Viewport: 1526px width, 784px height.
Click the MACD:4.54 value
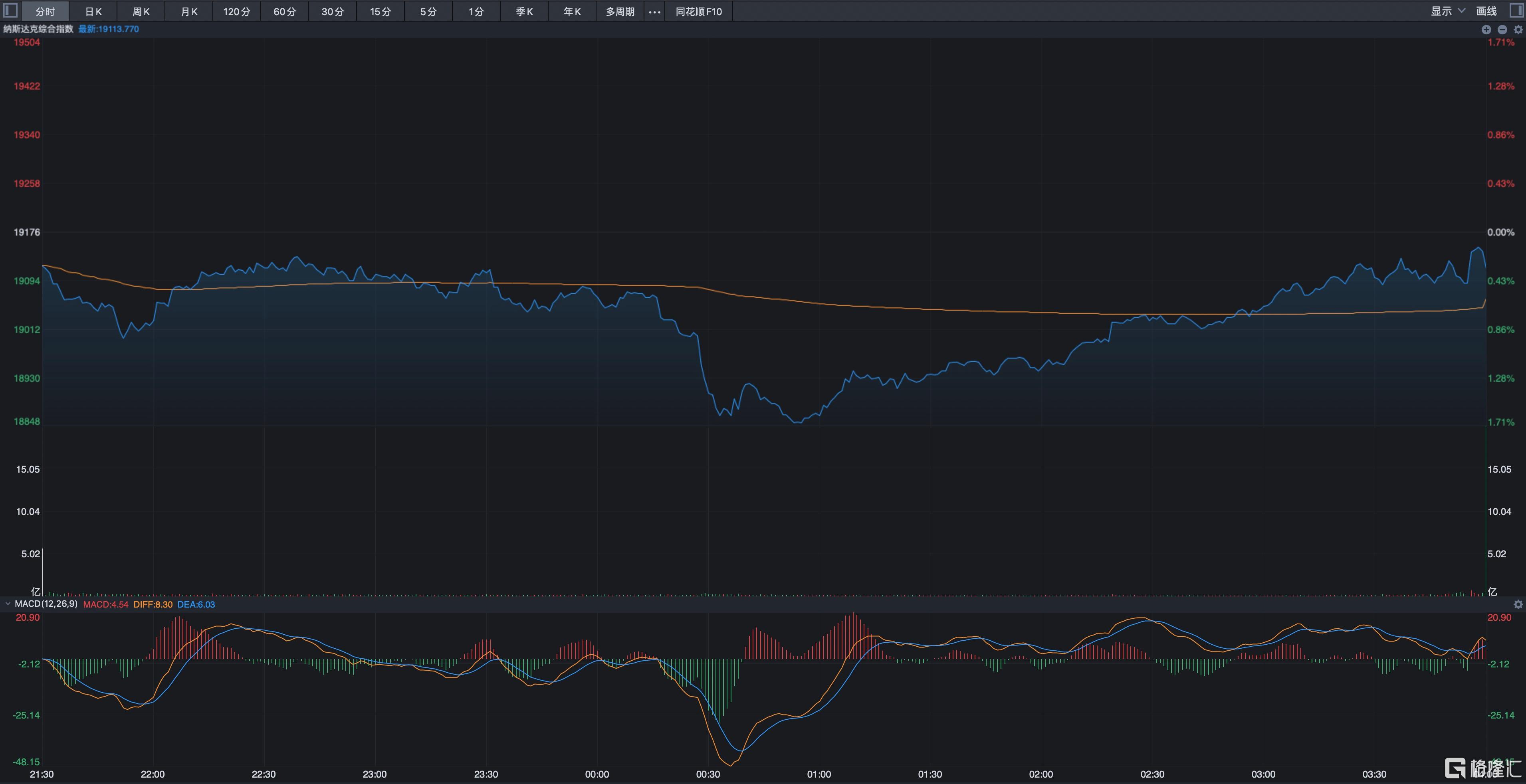[106, 605]
